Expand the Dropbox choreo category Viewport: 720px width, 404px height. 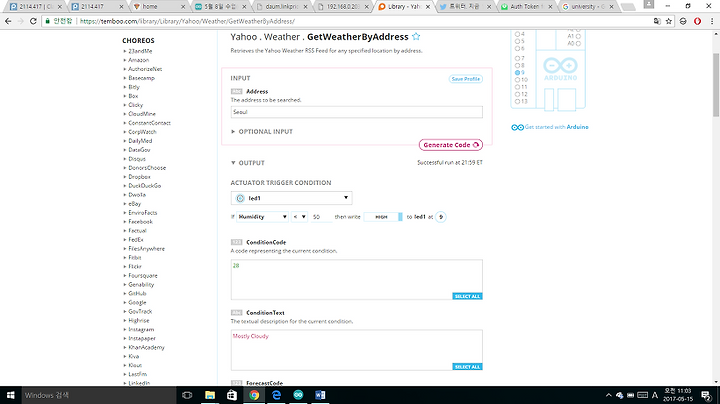[137, 177]
